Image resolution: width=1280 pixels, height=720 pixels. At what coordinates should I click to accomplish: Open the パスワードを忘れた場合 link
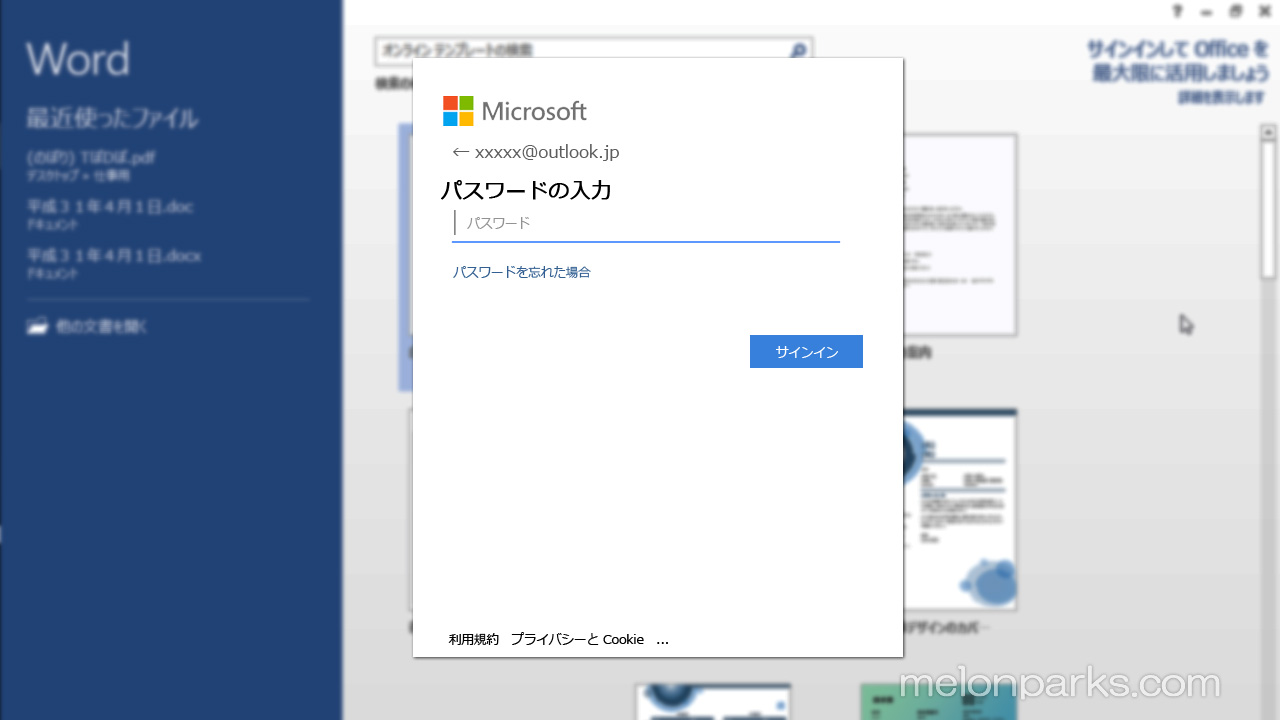[521, 272]
